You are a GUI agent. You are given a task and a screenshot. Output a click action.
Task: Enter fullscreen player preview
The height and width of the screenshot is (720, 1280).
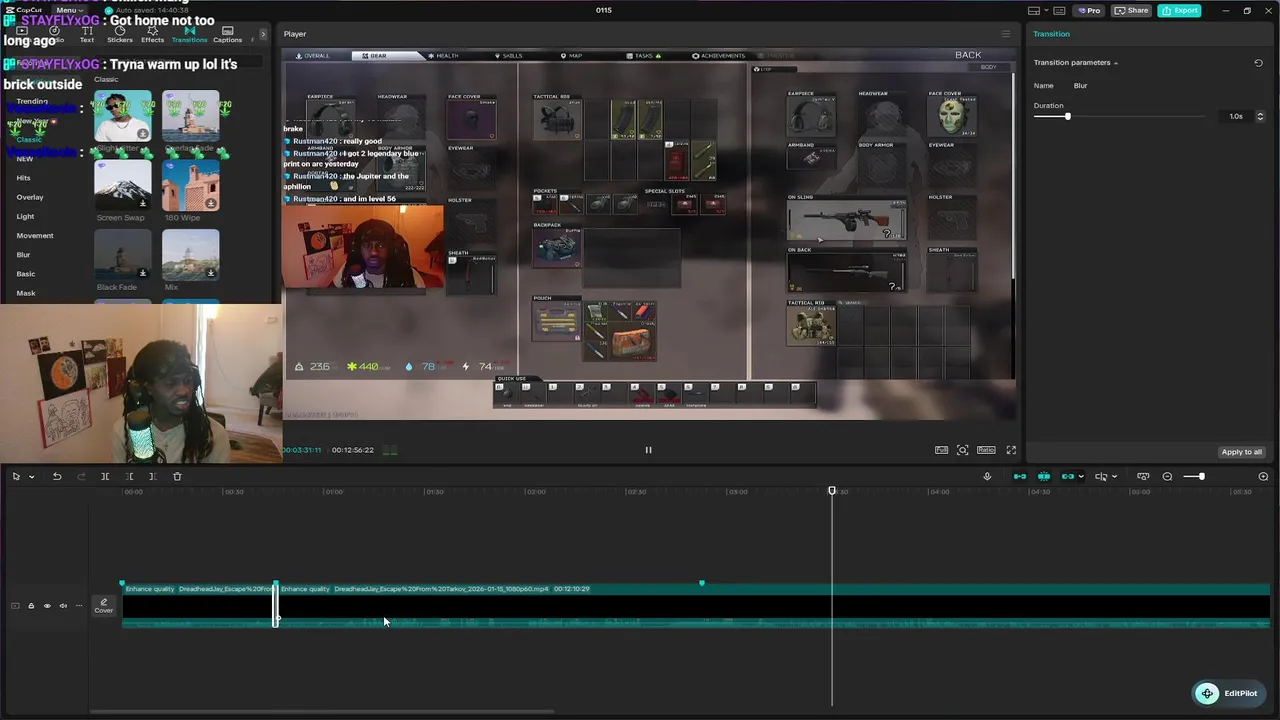point(1011,450)
